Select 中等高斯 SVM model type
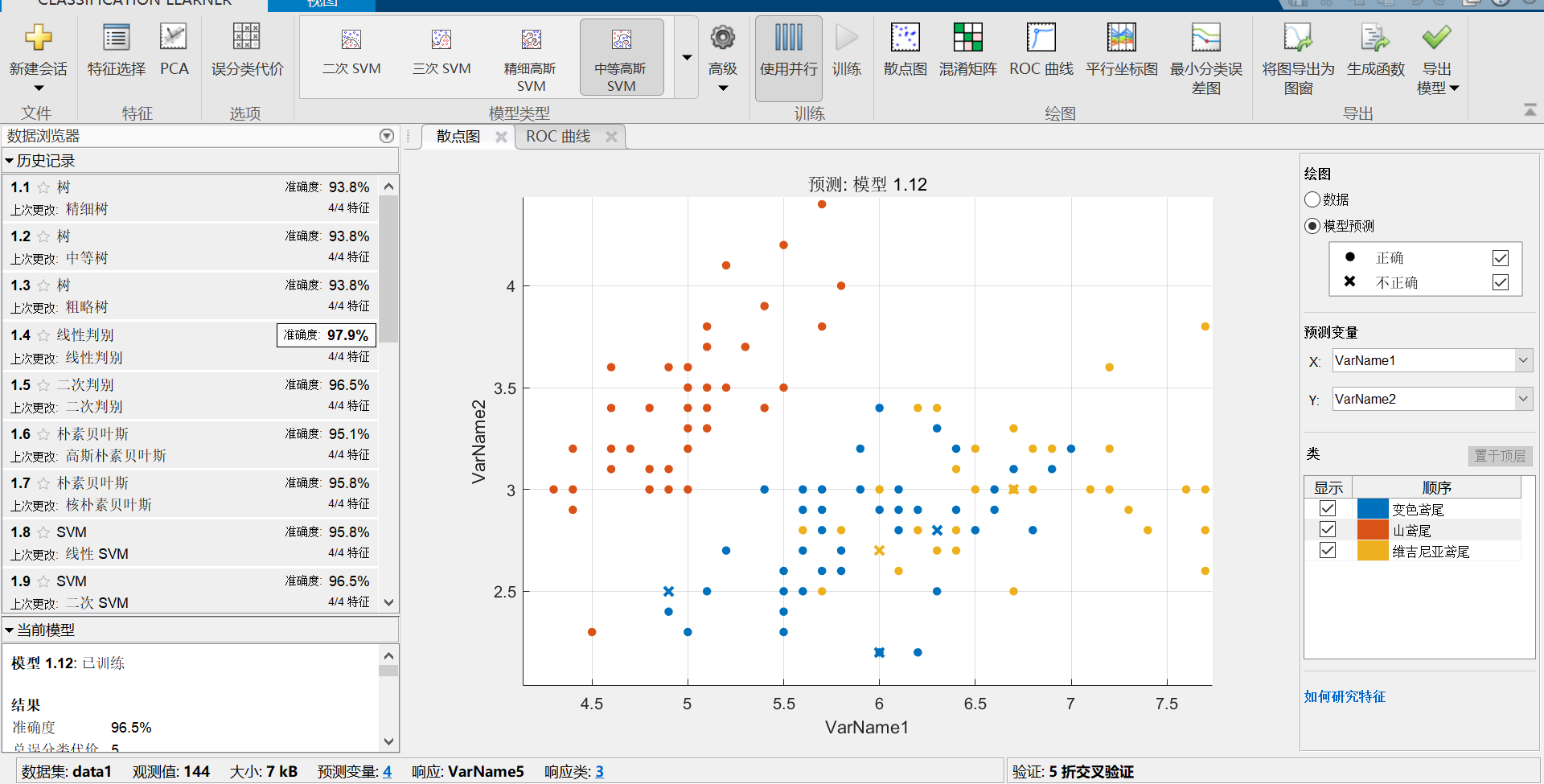Screen dimensions: 1544x784 (x=622, y=57)
